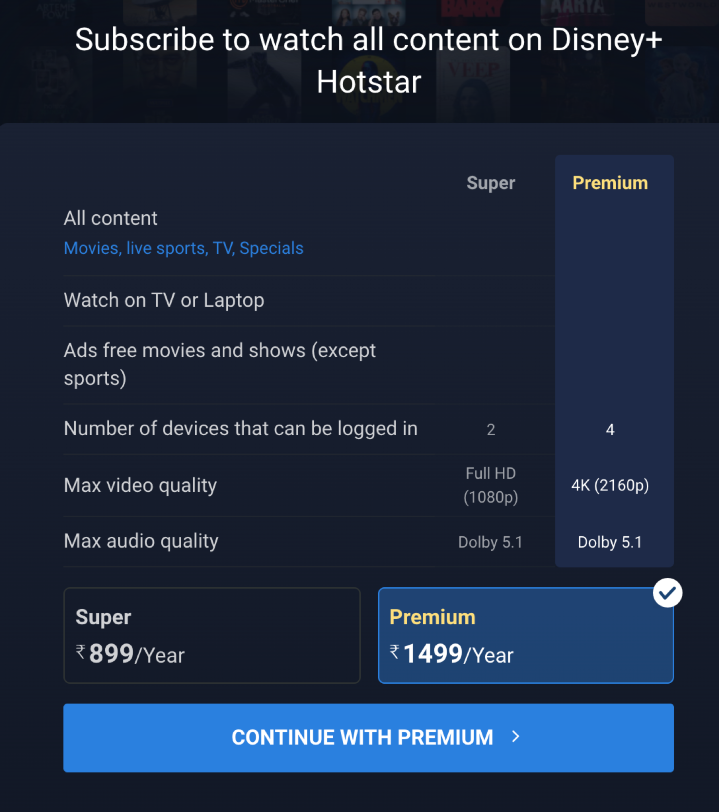Click the arrow chevron on Continue with Premium

point(515,736)
